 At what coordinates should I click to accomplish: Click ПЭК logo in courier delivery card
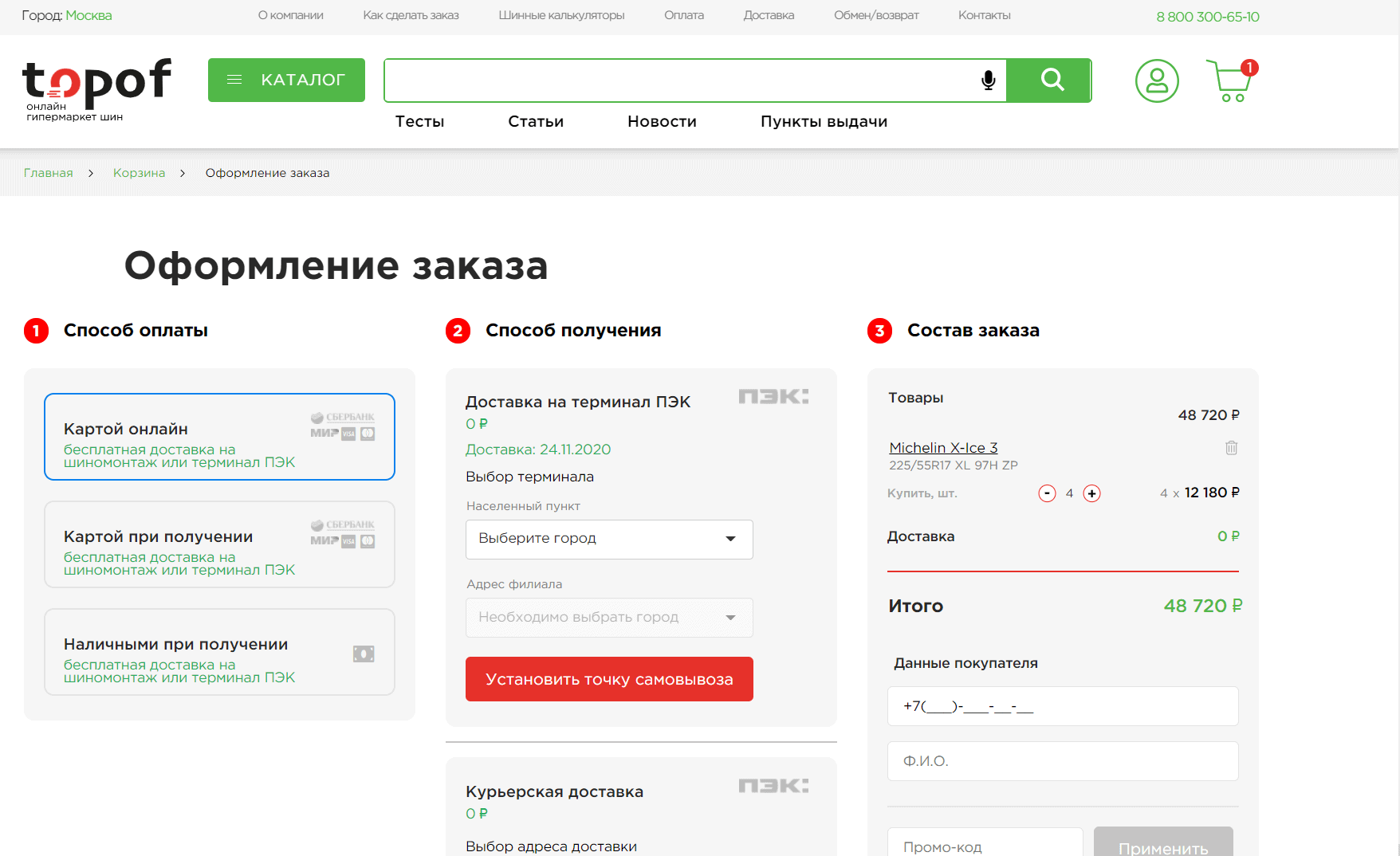tap(773, 786)
